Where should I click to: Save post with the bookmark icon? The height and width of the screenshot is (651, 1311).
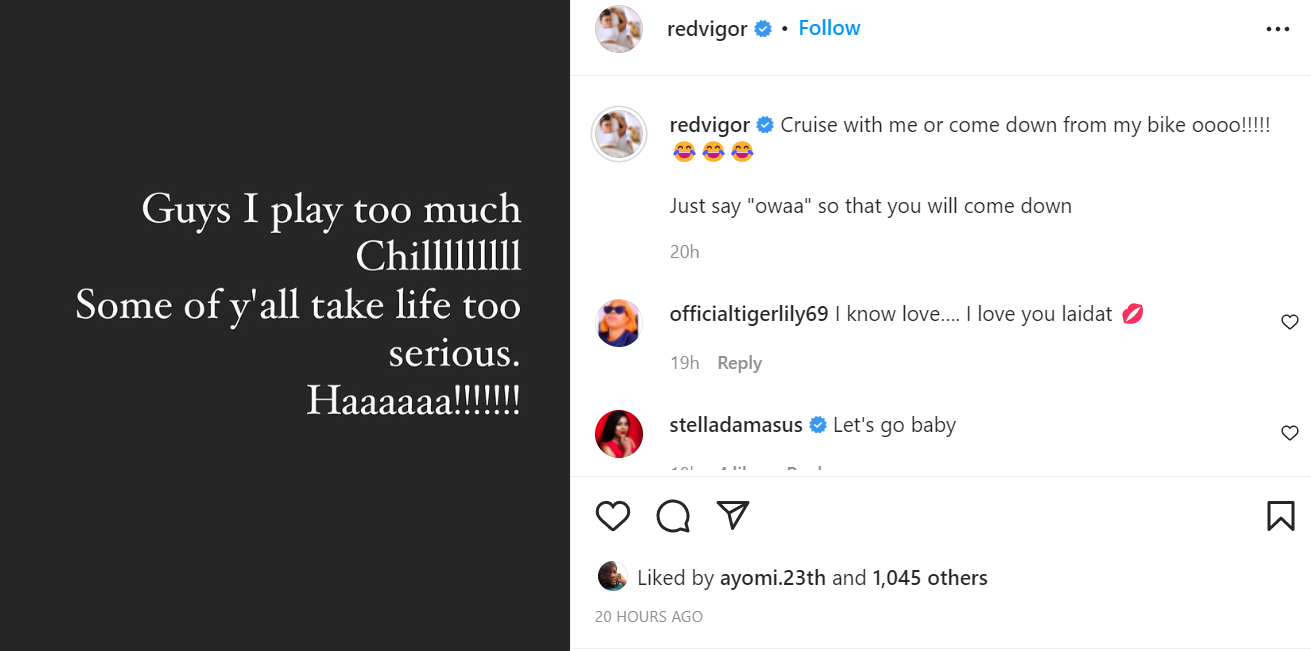tap(1280, 516)
